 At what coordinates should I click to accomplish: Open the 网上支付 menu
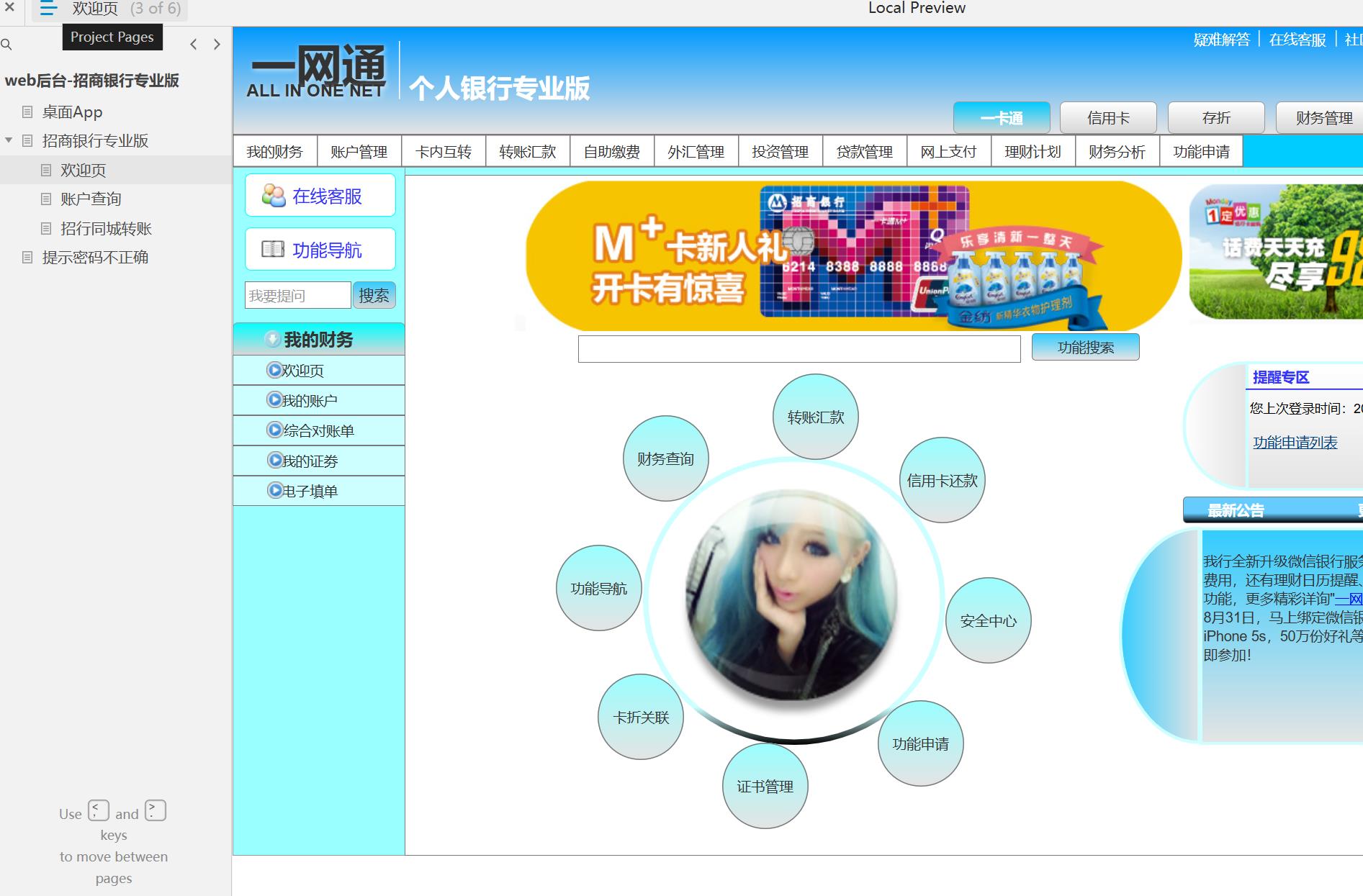click(949, 151)
